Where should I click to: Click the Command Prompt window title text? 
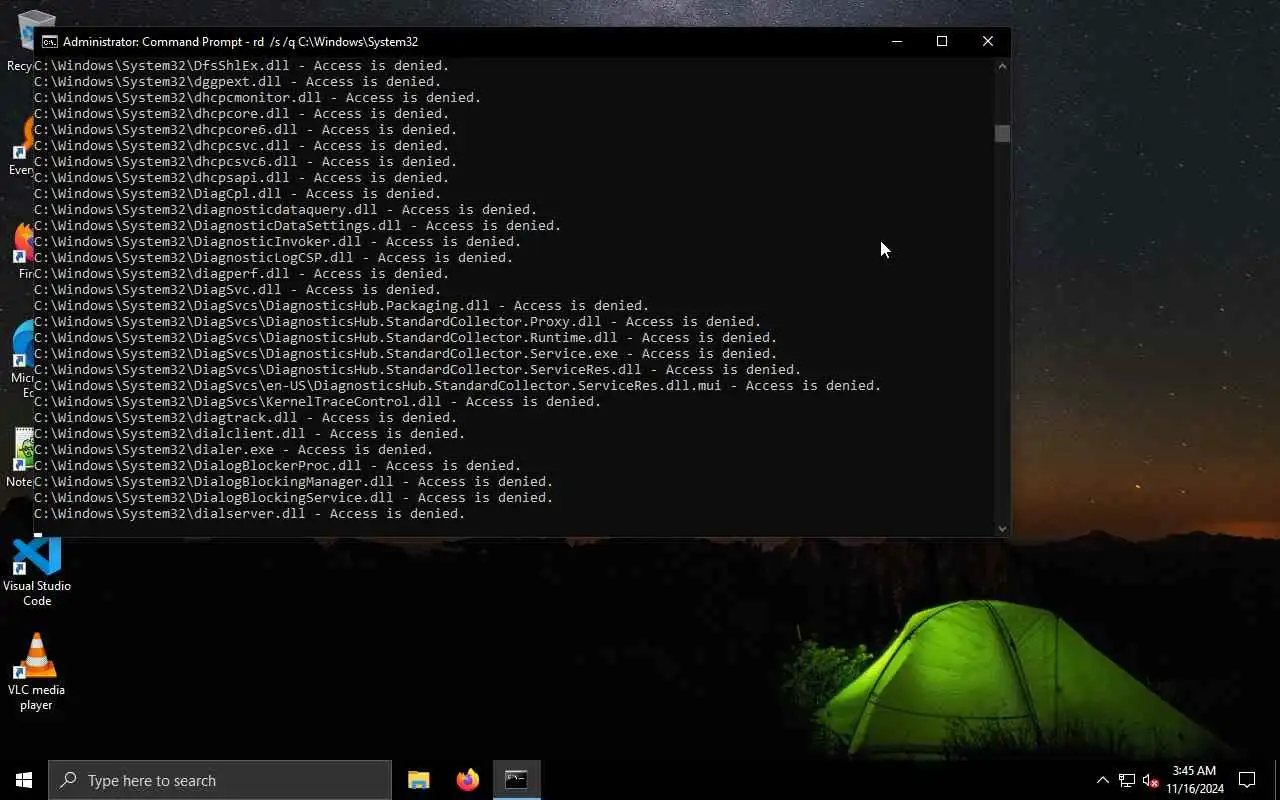(240, 41)
